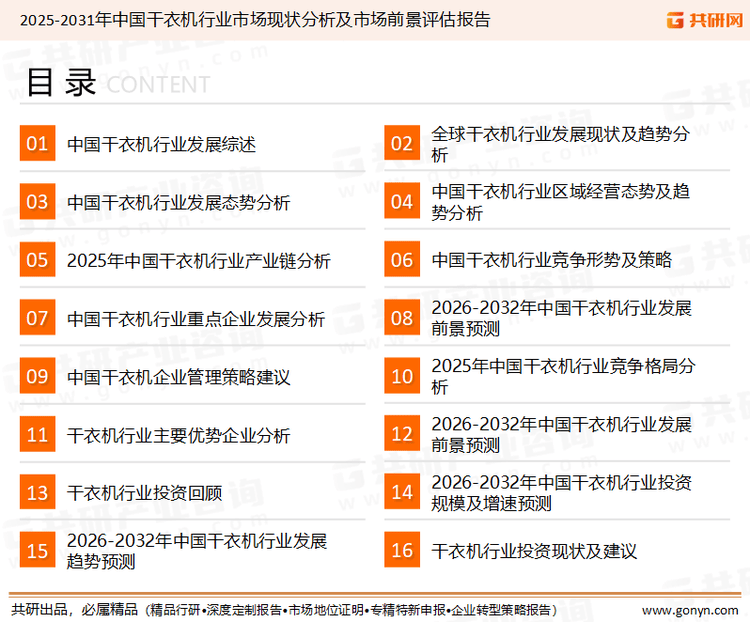The width and height of the screenshot is (750, 622).
Task: Click the orange 05 number box
Action: pyautogui.click(x=37, y=260)
